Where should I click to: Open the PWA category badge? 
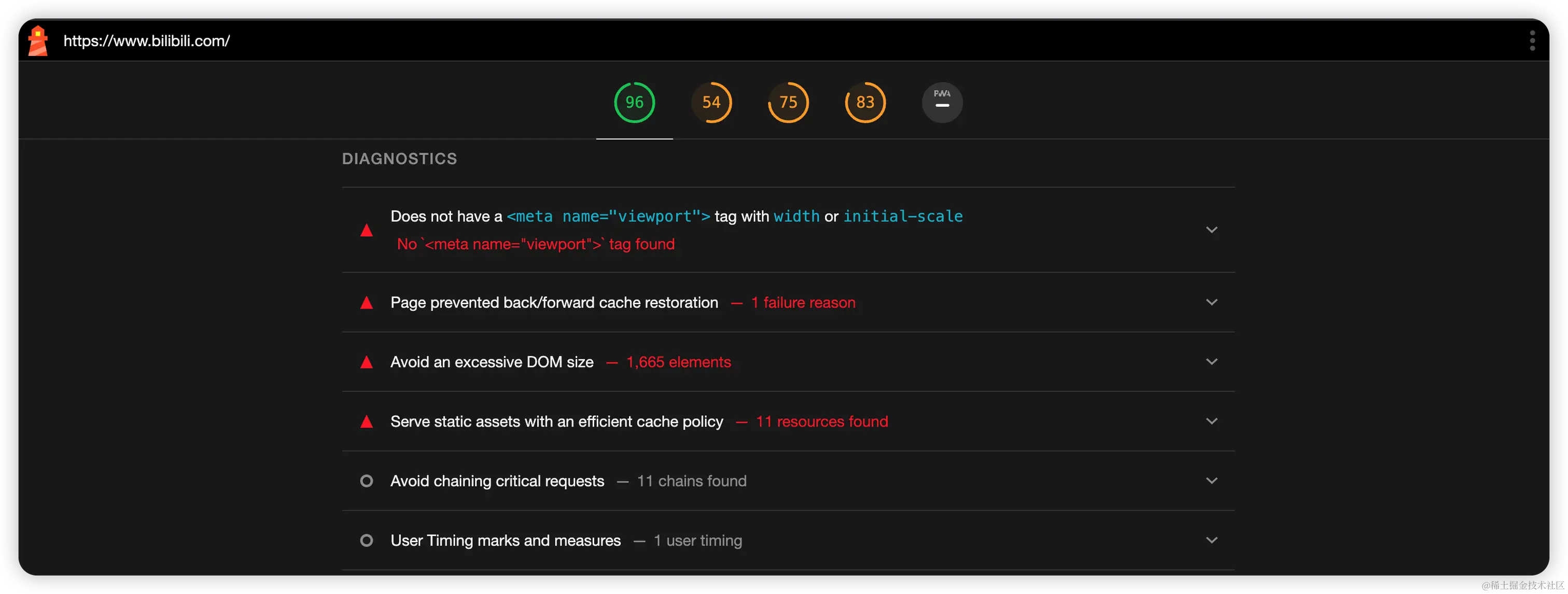942,102
